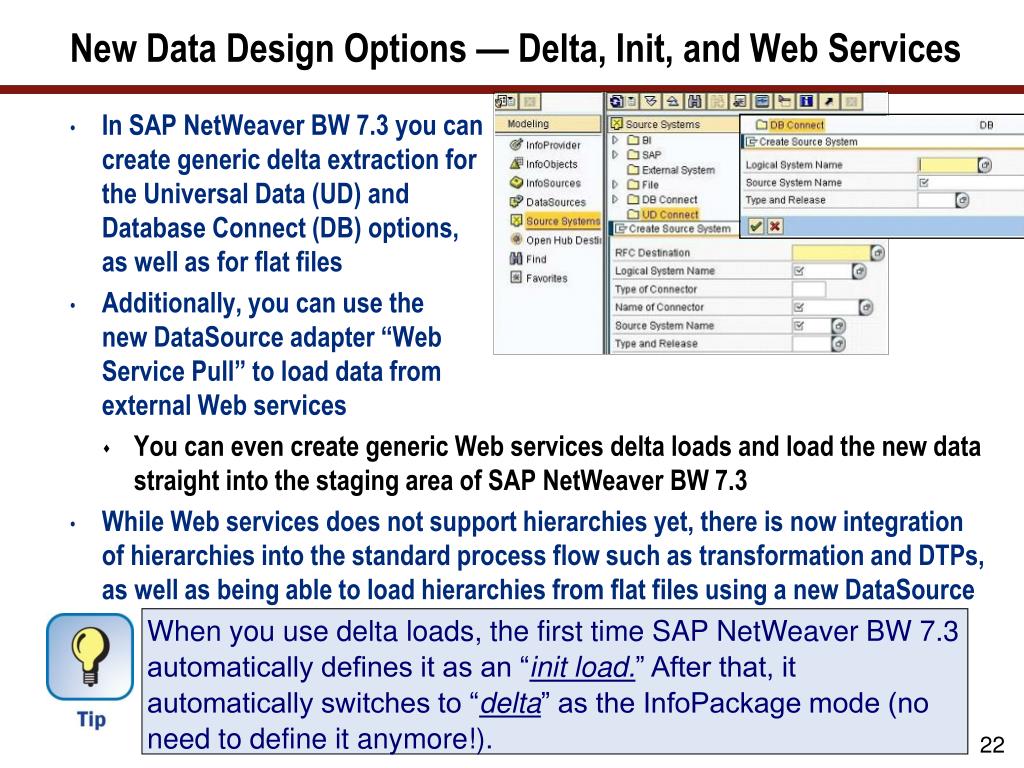The image size is (1024, 768).
Task: Click the Favorites icon
Action: click(x=516, y=277)
